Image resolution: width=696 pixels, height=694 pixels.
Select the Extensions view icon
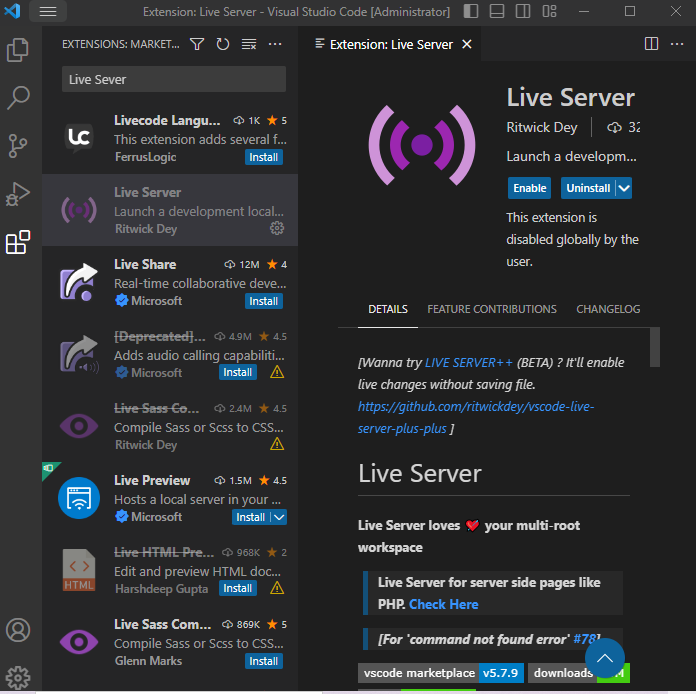pyautogui.click(x=18, y=242)
